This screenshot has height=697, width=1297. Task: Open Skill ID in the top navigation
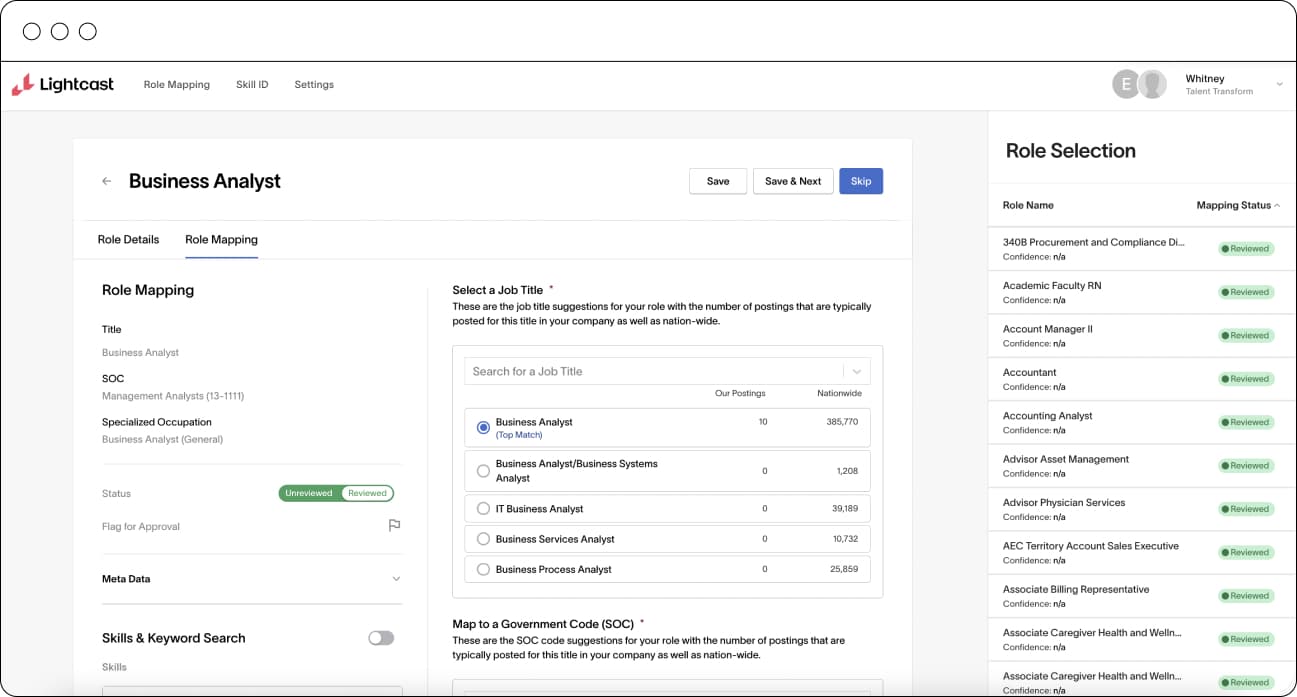point(252,85)
